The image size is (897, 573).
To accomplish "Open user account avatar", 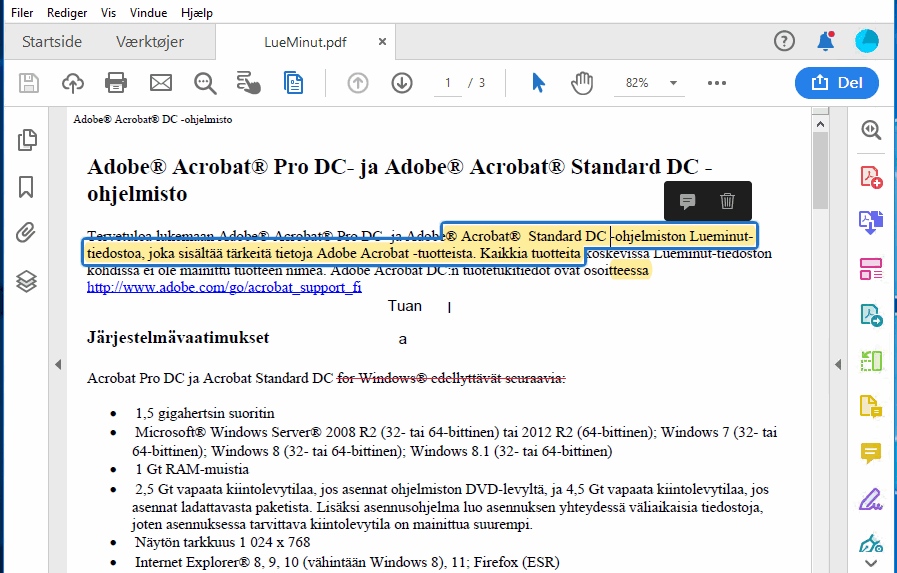I will [867, 41].
